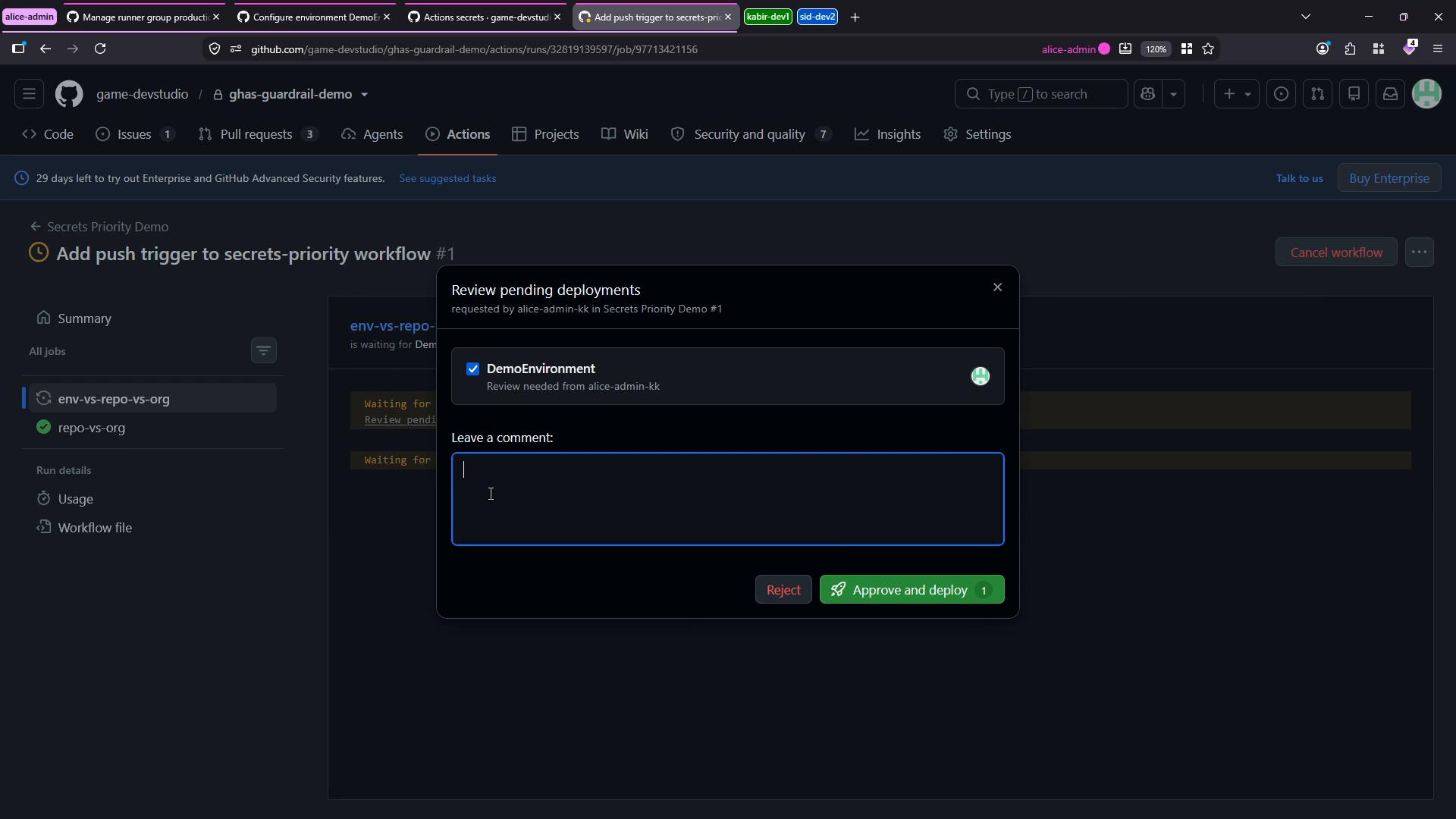This screenshot has height=819, width=1456.
Task: Switch to the Issues tab
Action: pos(136,134)
